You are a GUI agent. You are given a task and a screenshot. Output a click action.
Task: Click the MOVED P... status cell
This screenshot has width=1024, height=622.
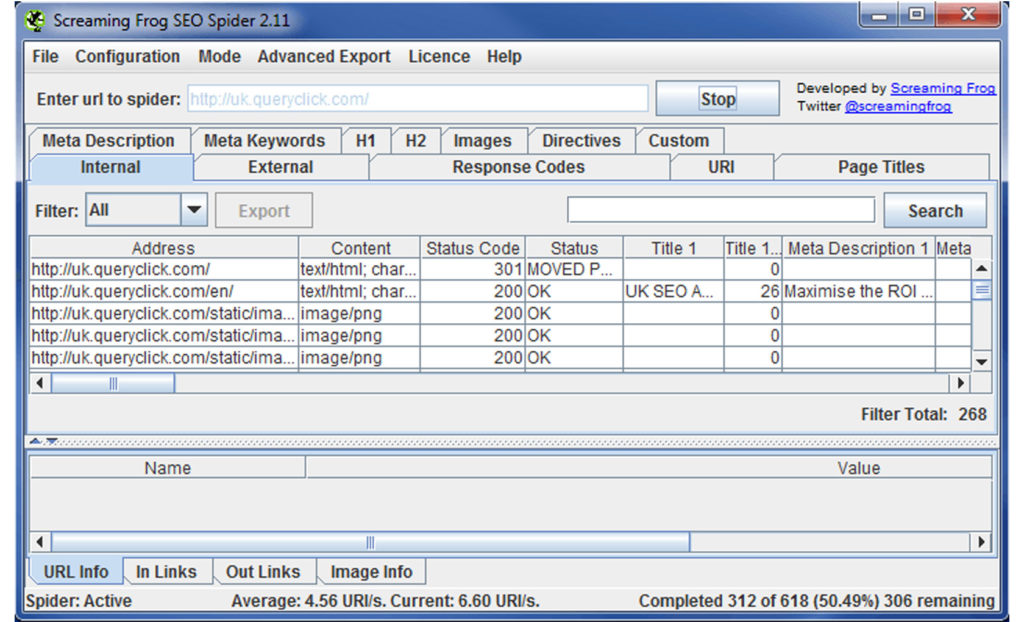(574, 269)
